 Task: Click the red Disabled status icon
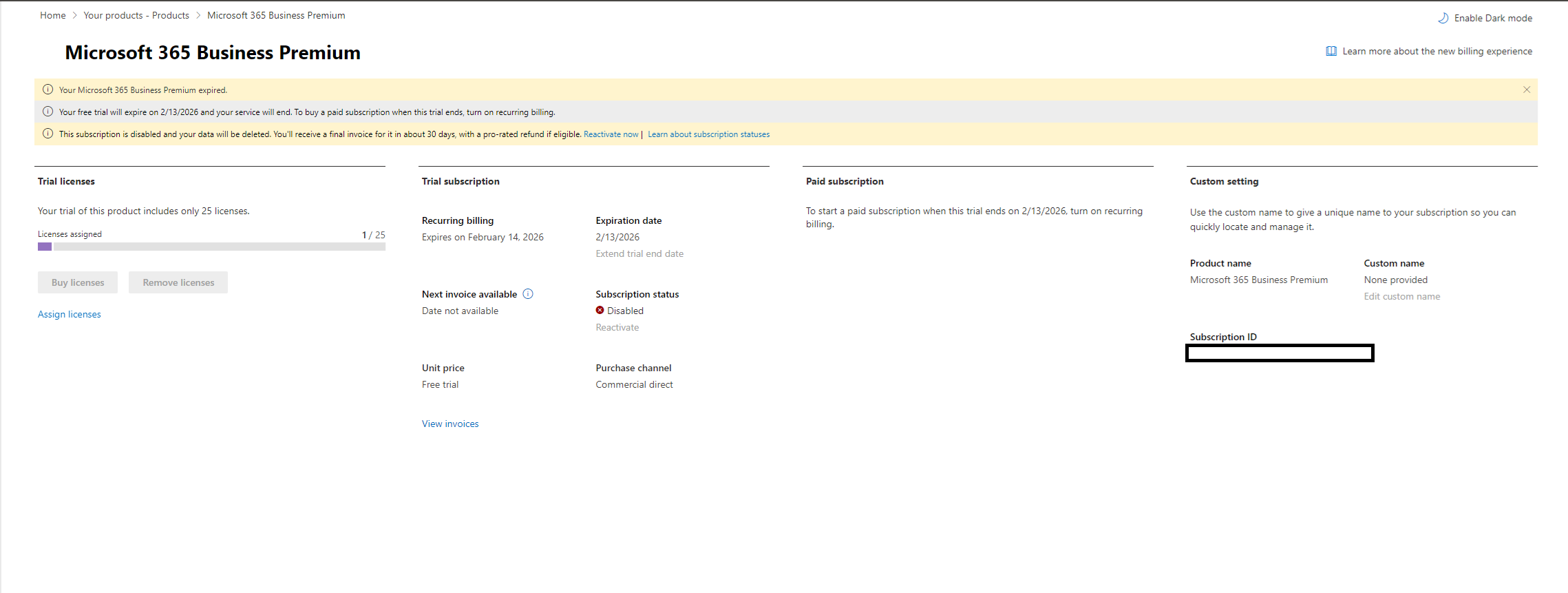point(600,311)
